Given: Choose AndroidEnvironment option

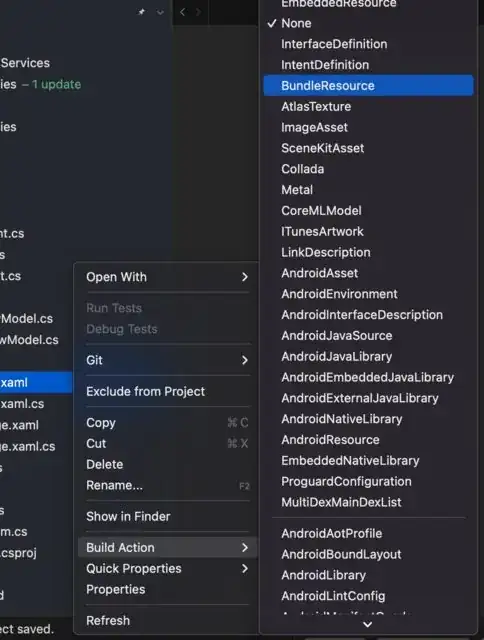Looking at the screenshot, I should 368,294.
